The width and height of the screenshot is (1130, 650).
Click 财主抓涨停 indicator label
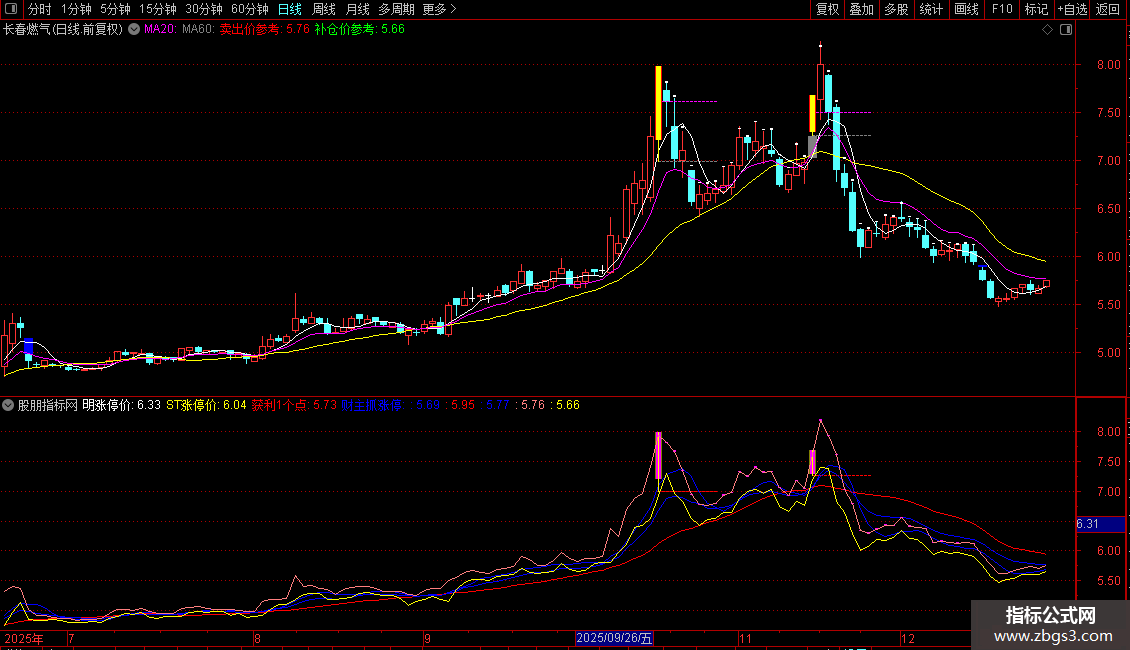pos(372,405)
